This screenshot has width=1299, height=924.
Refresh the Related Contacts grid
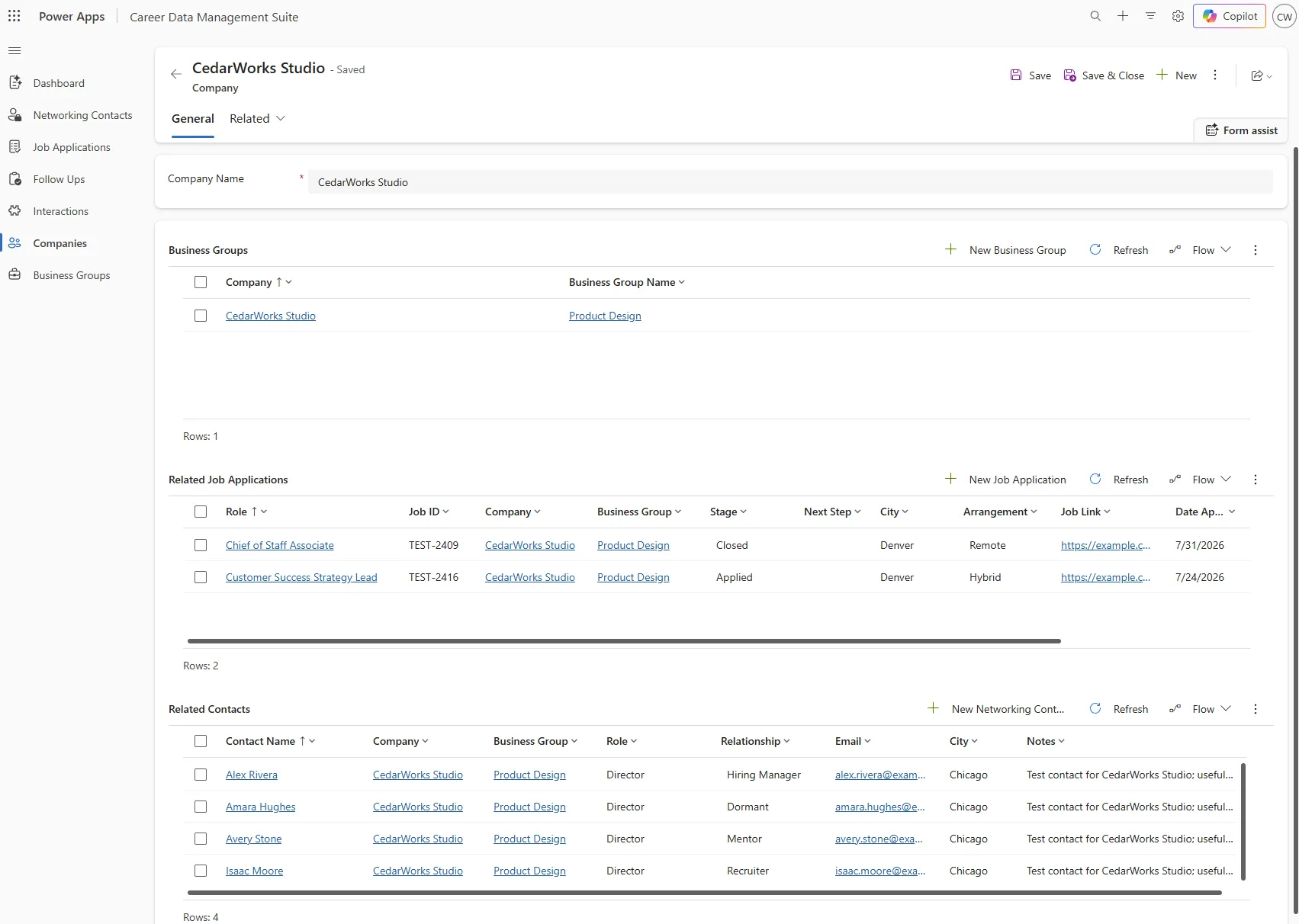point(1118,709)
